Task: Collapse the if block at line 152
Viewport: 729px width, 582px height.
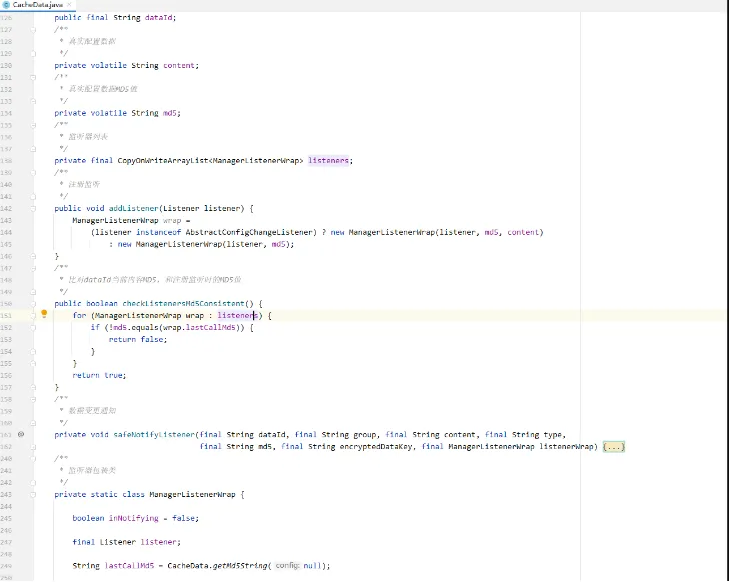Action: [x=33, y=328]
